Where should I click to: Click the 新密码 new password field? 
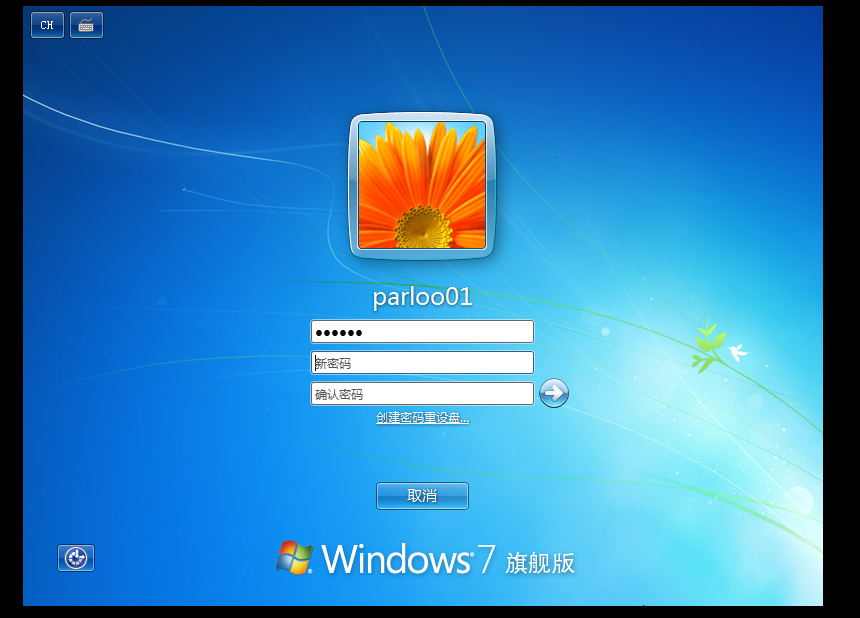pos(422,363)
